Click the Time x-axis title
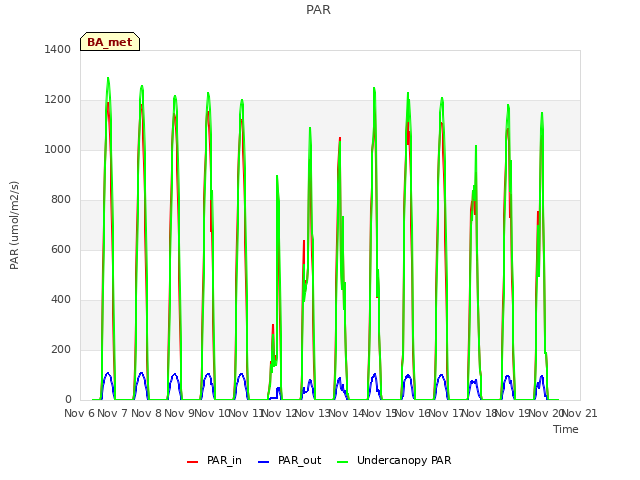The image size is (640, 480). 566,429
